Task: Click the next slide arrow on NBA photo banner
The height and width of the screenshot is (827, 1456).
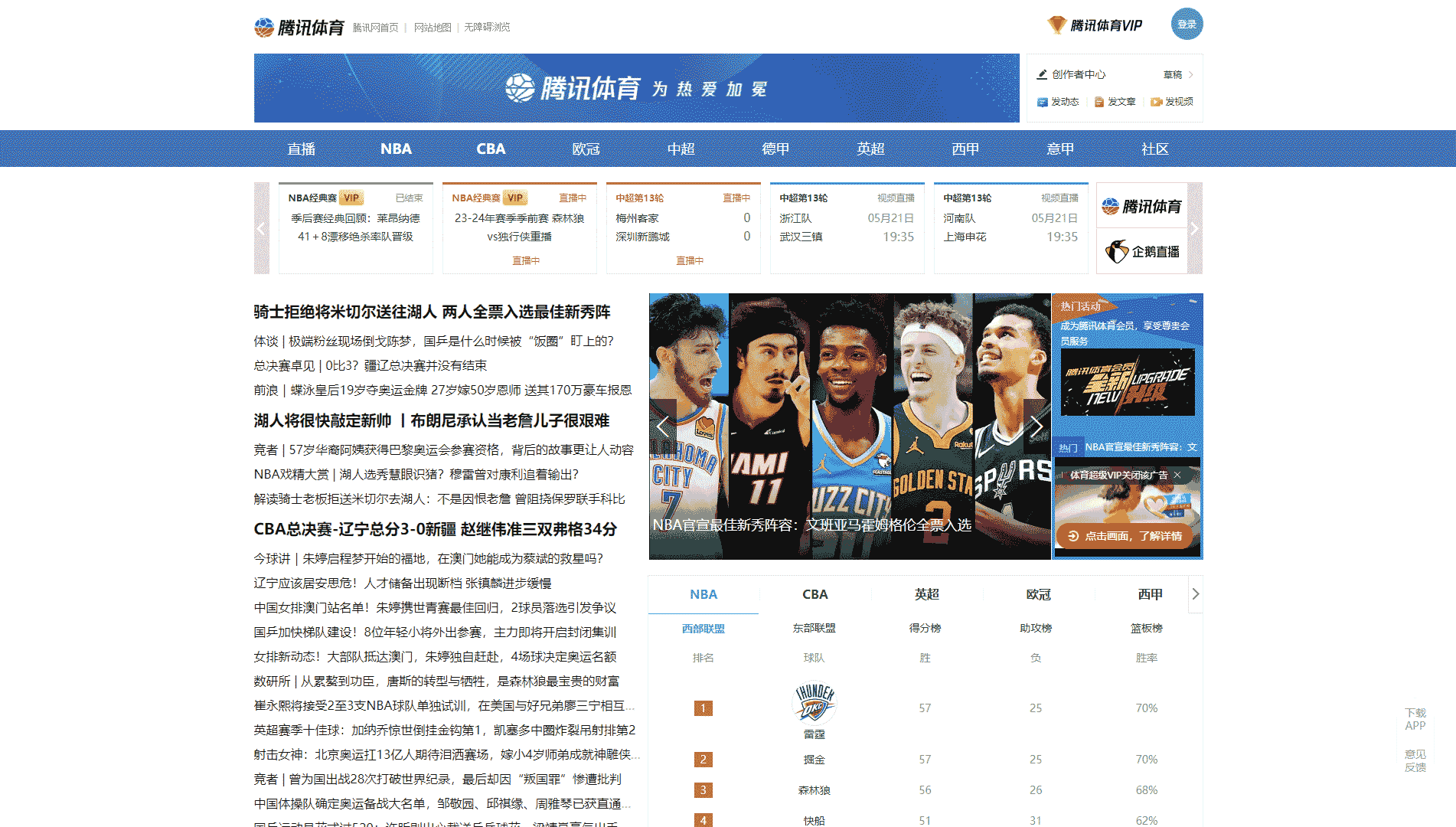Action: pyautogui.click(x=1037, y=427)
